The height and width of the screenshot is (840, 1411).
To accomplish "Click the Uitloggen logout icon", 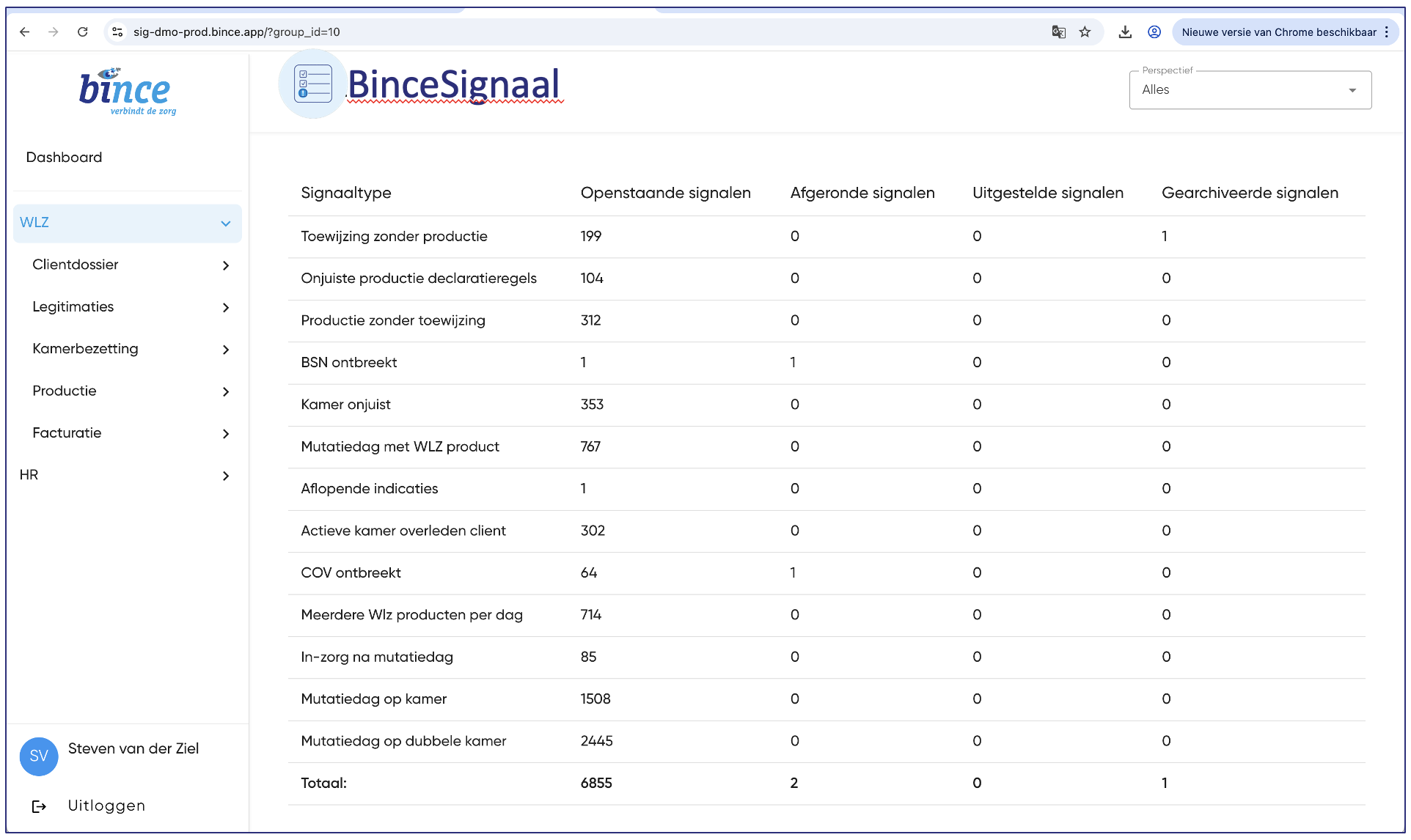I will click(40, 806).
